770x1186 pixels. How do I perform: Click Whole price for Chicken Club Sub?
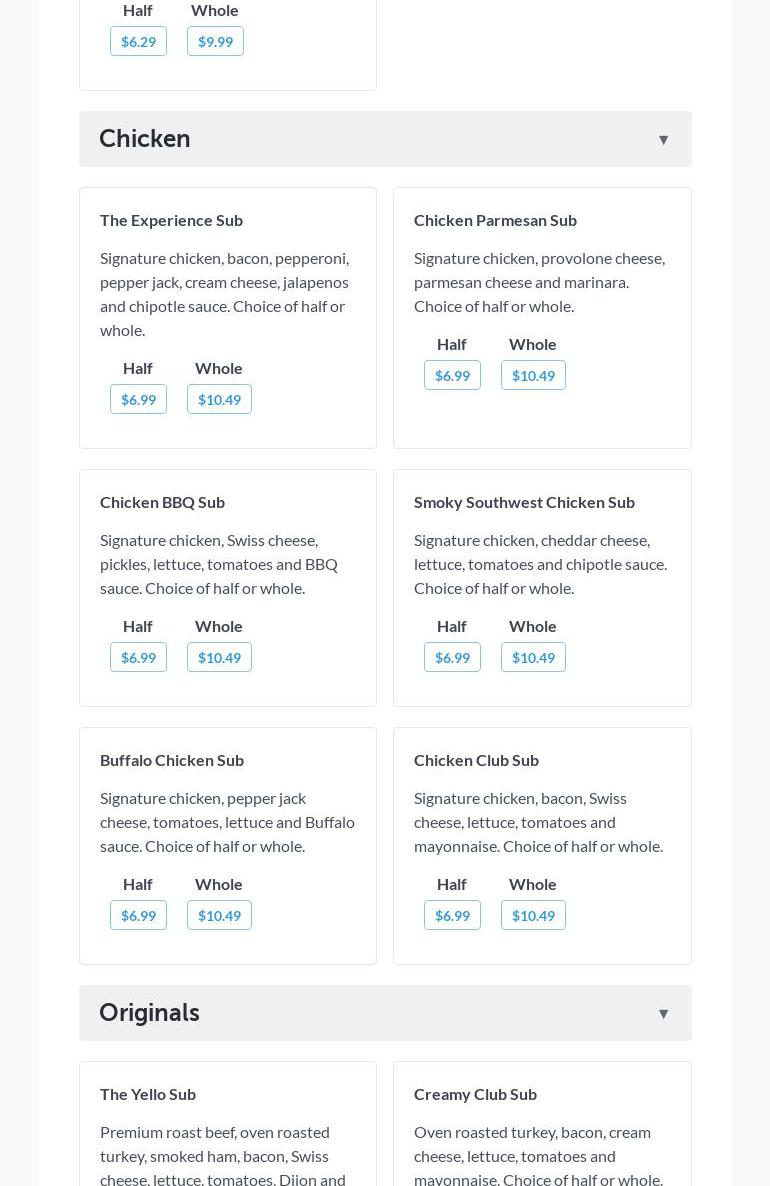click(533, 915)
